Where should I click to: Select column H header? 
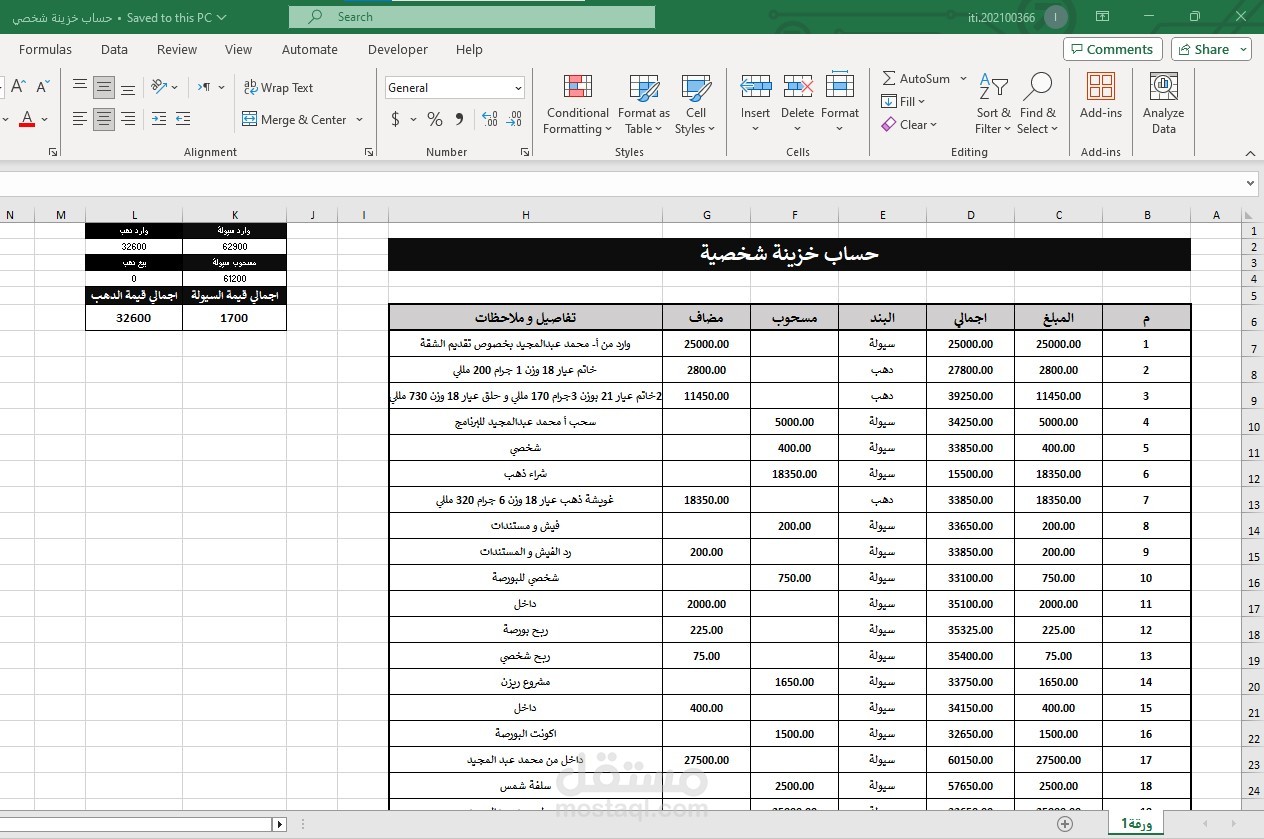coord(525,215)
